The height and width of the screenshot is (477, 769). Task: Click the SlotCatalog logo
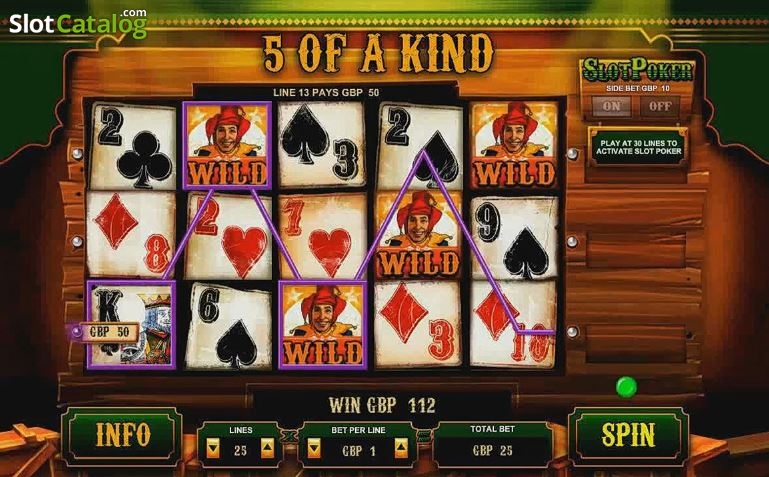coord(78,23)
